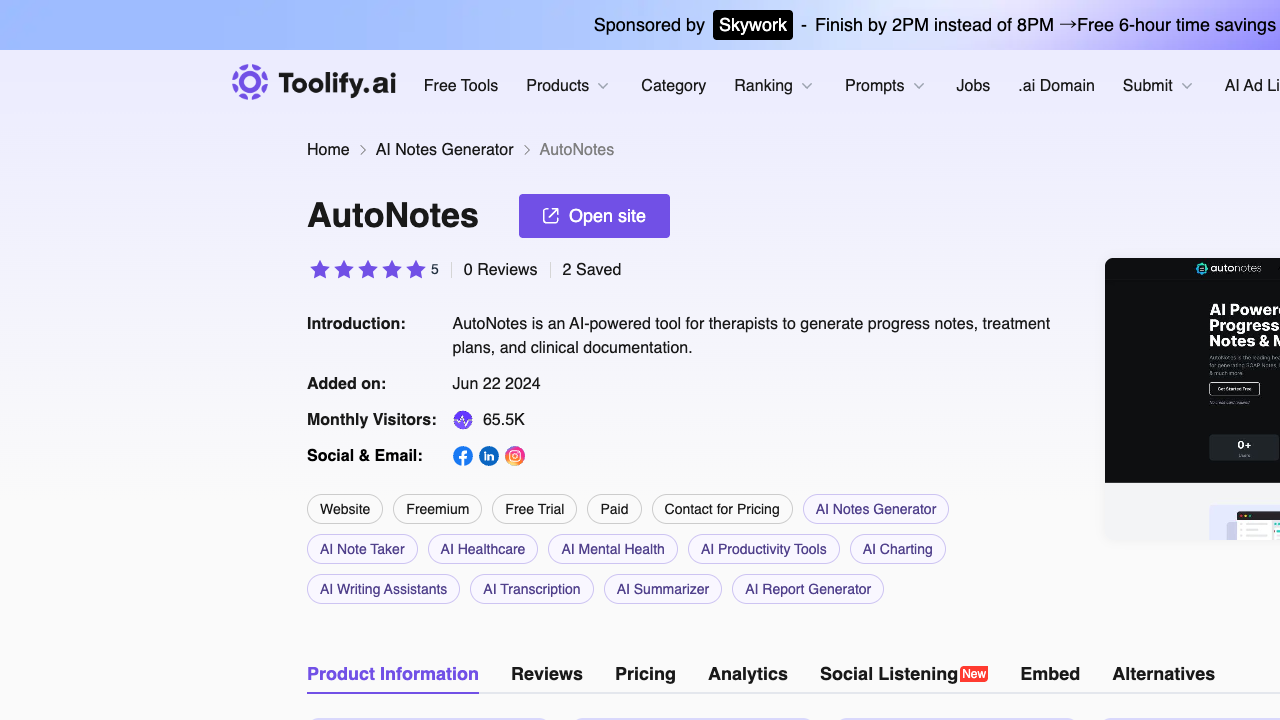Click the AI Healthcare tag
The image size is (1280, 720).
483,549
